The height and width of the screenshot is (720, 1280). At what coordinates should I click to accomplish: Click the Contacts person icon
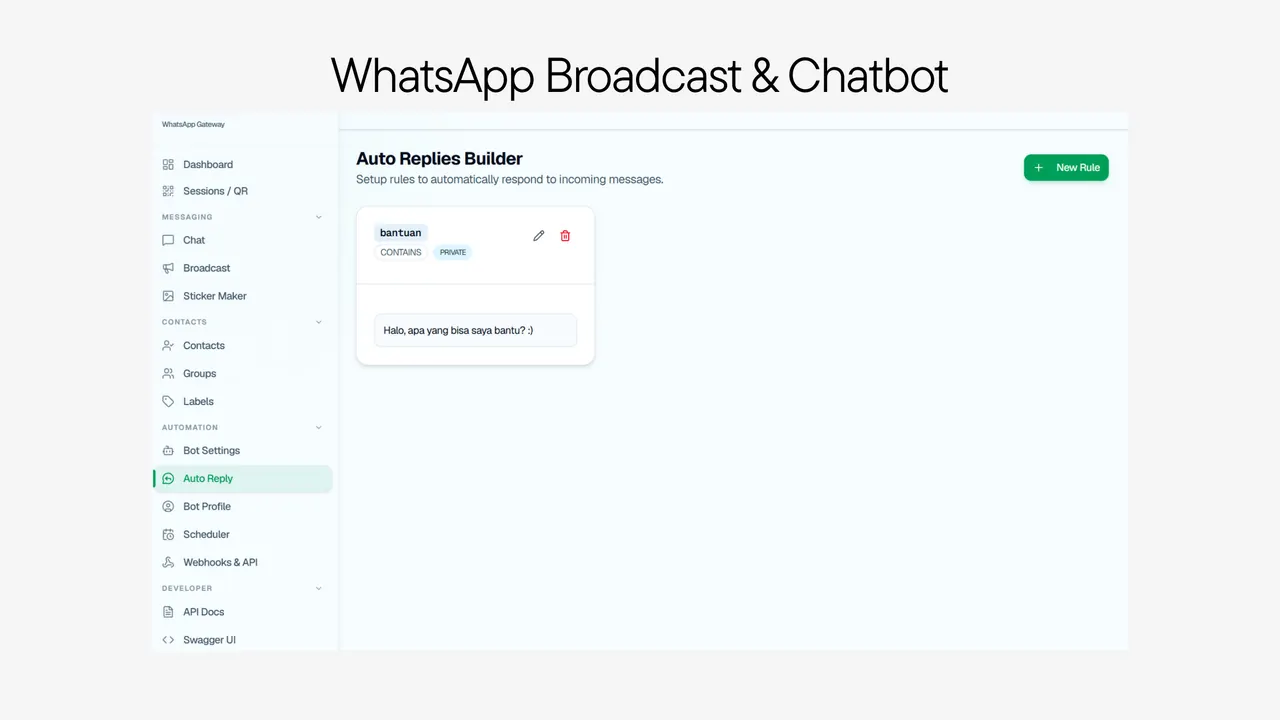point(168,345)
